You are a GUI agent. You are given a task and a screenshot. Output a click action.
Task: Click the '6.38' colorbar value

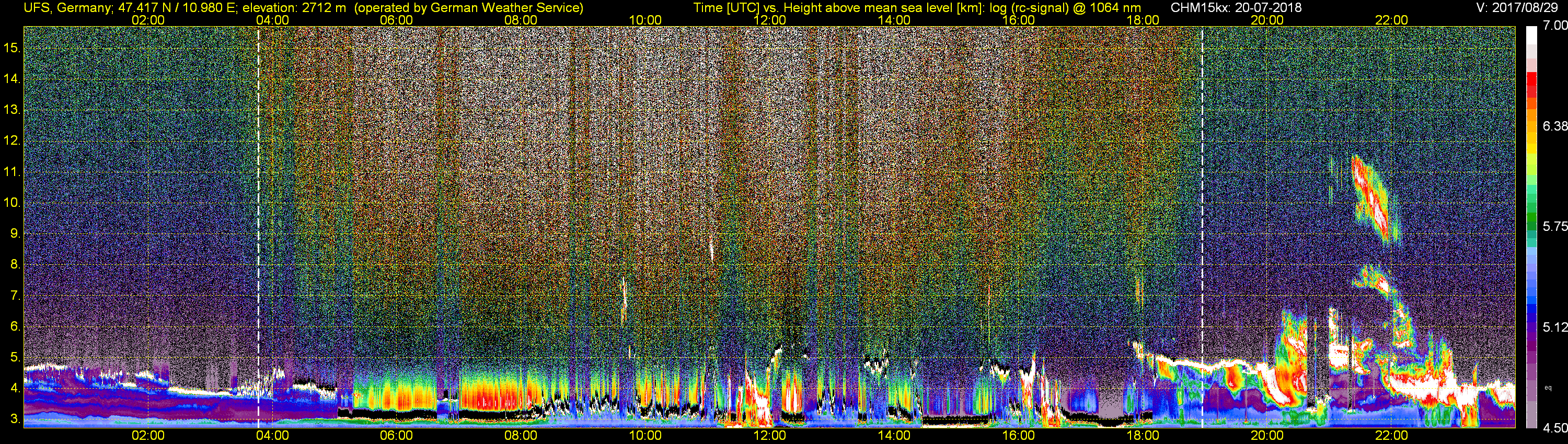click(1554, 126)
